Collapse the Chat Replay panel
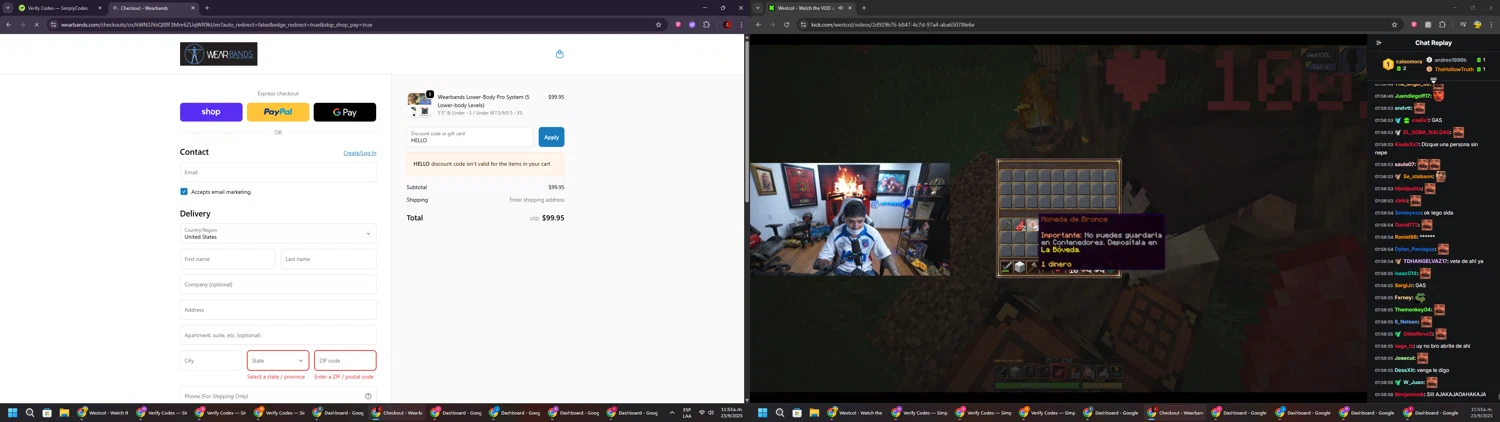 tap(1378, 43)
